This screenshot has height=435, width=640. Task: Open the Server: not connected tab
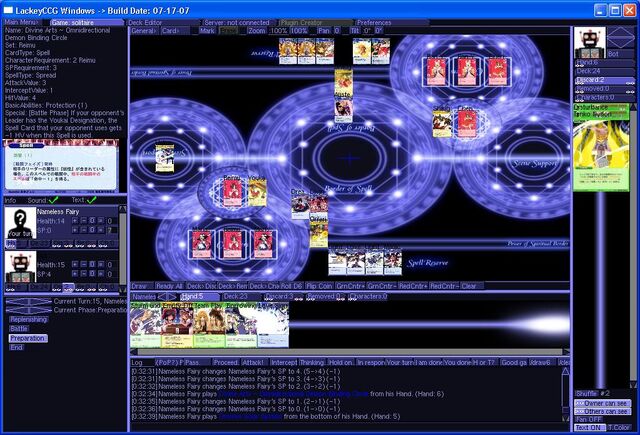(x=239, y=22)
